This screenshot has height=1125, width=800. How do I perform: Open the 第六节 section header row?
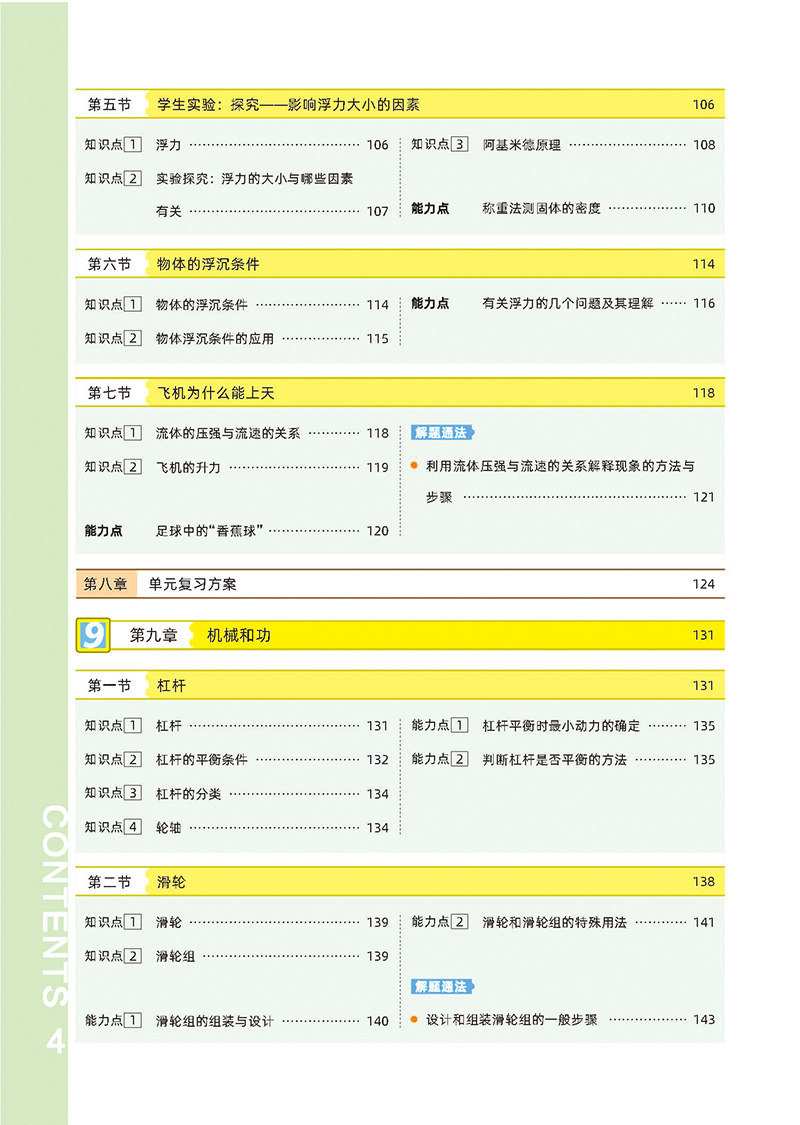tap(400, 264)
